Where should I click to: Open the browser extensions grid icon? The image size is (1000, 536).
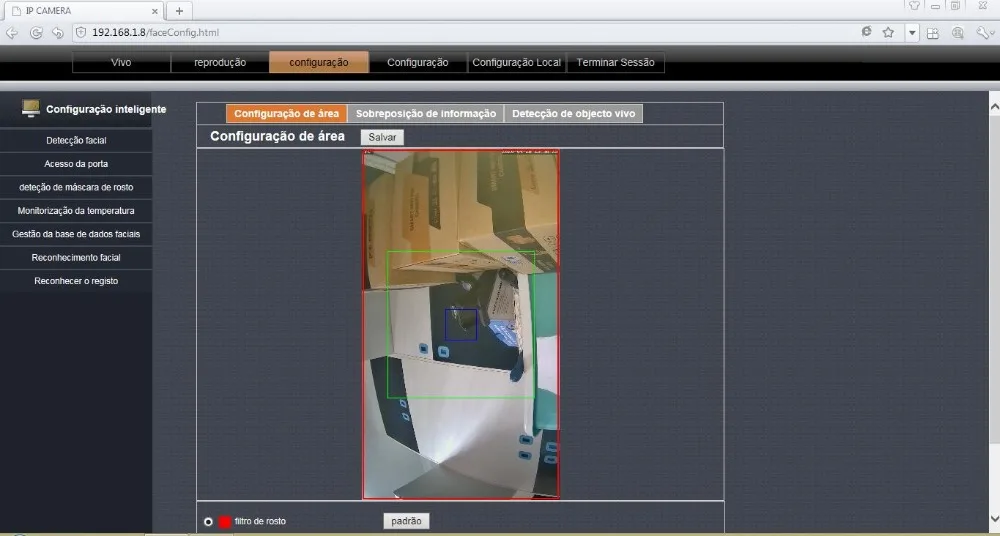[x=932, y=33]
